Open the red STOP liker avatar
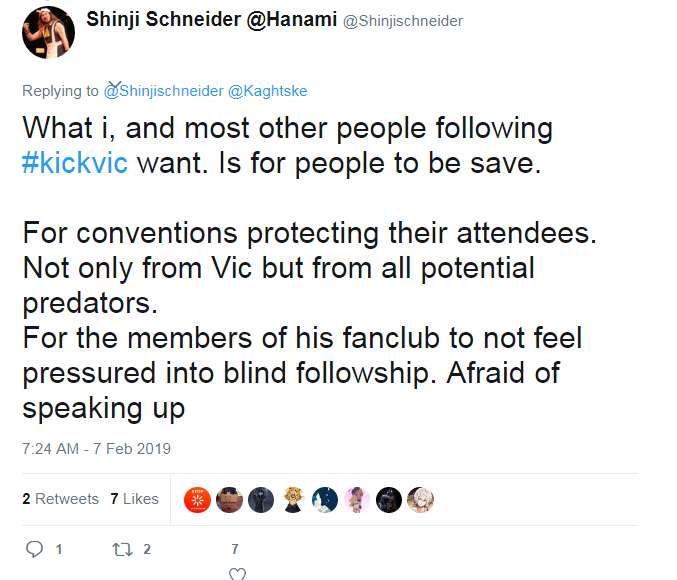This screenshot has height=580, width=677. 197,500
